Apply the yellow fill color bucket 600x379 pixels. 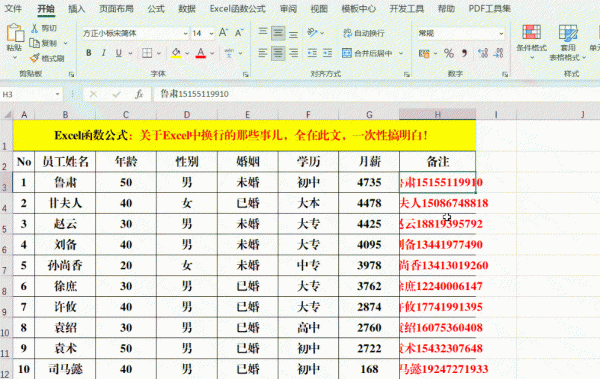click(x=176, y=53)
